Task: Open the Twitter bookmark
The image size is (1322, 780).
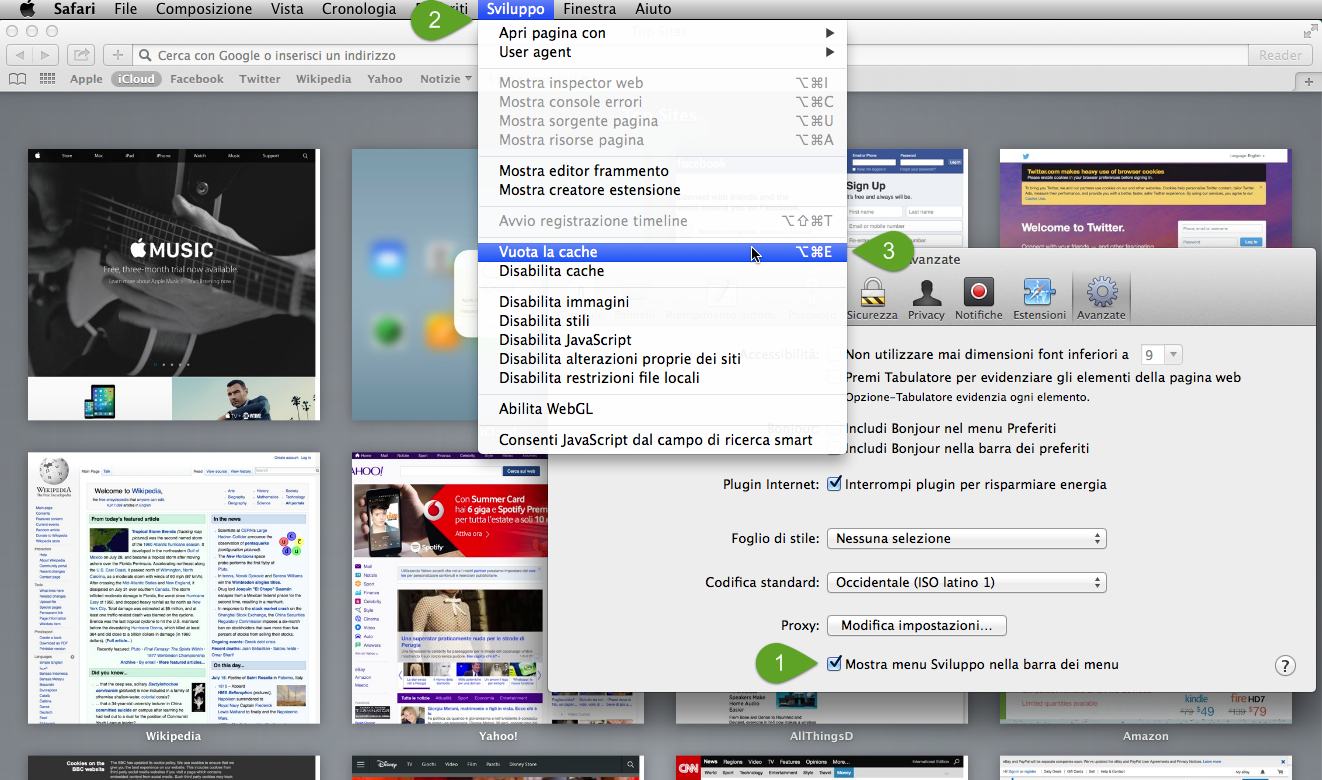Action: point(260,79)
